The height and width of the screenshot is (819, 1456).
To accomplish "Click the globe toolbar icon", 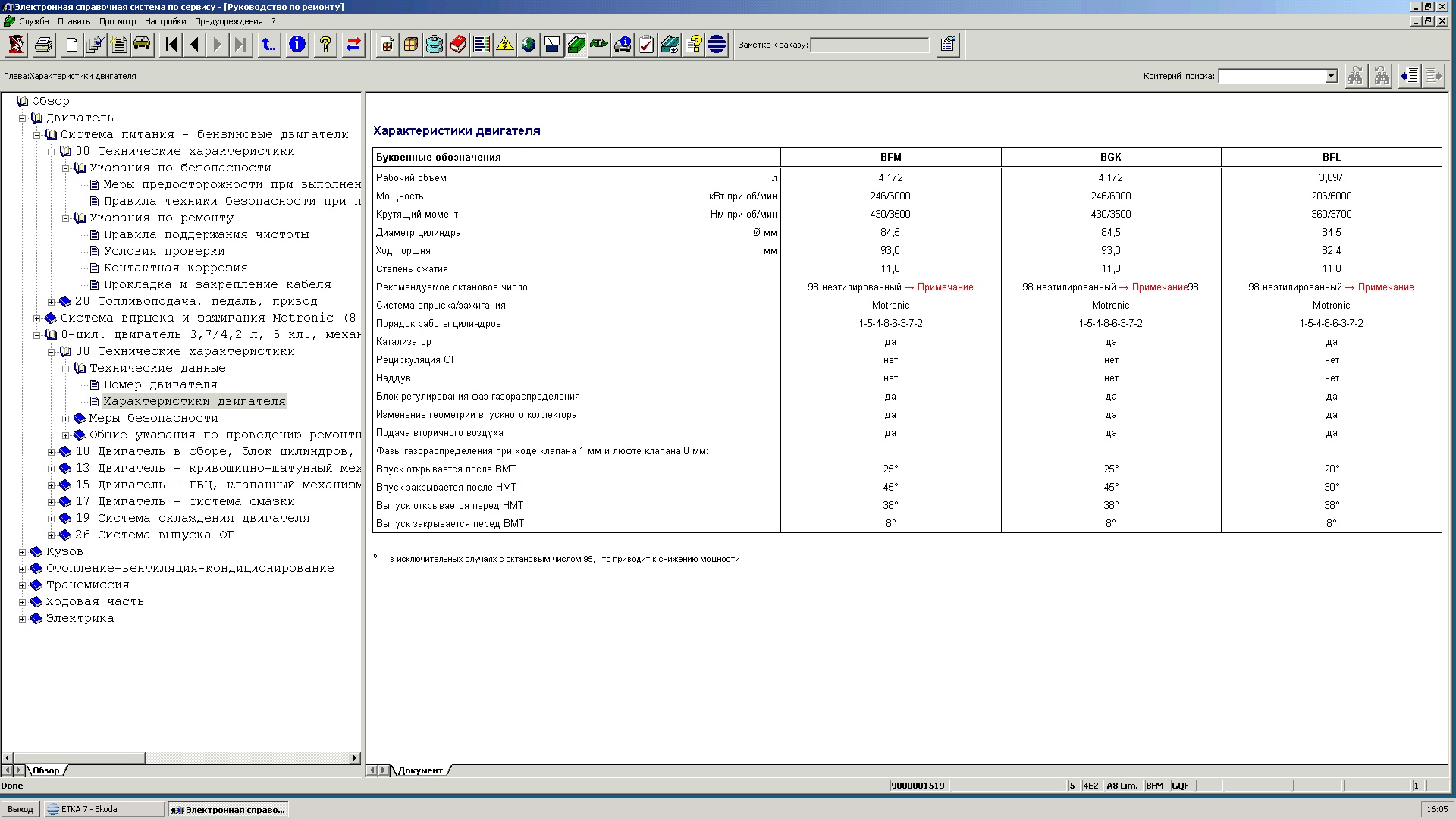I will coord(529,45).
